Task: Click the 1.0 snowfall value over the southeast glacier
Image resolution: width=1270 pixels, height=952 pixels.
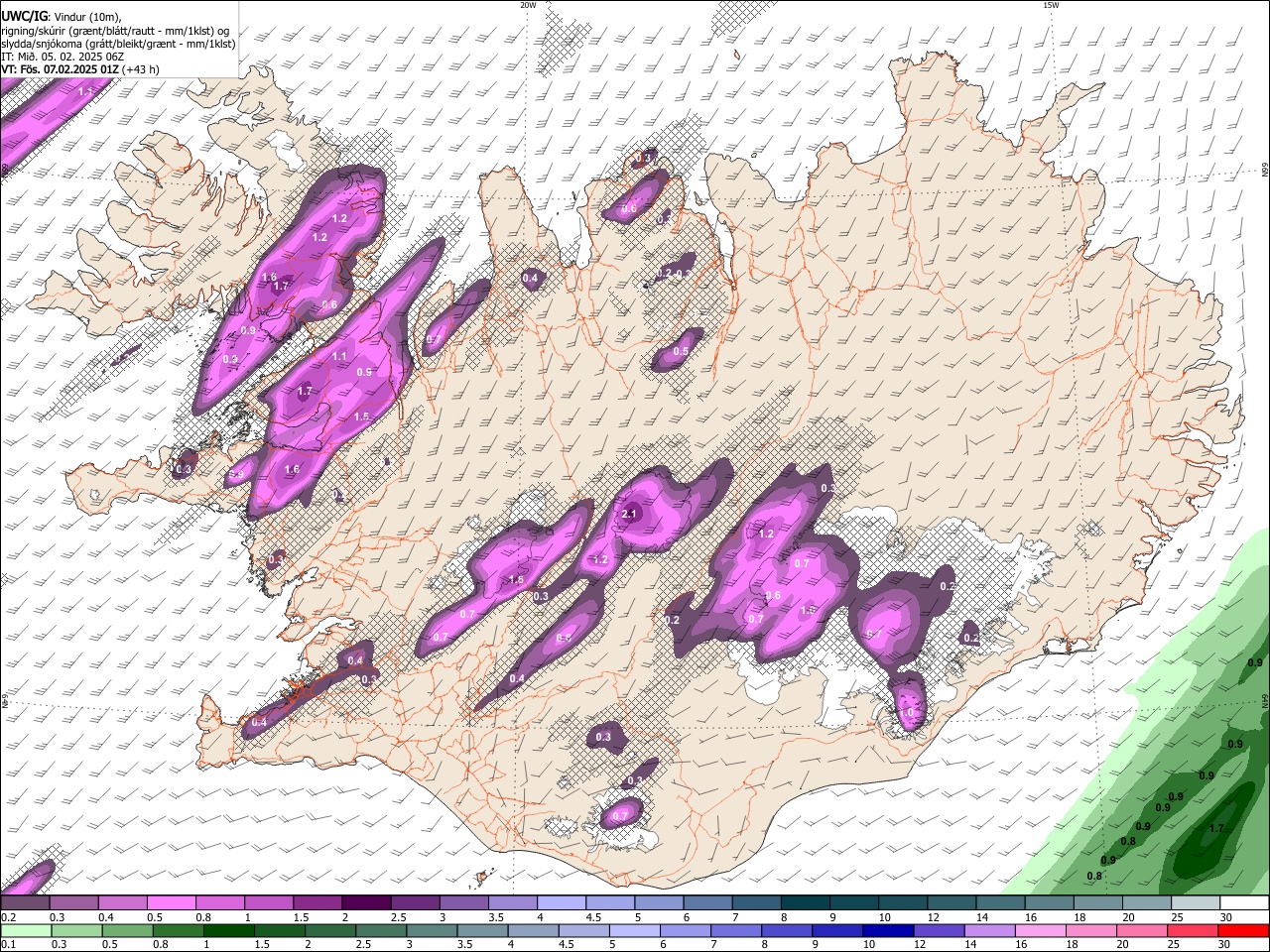Action: [x=907, y=713]
